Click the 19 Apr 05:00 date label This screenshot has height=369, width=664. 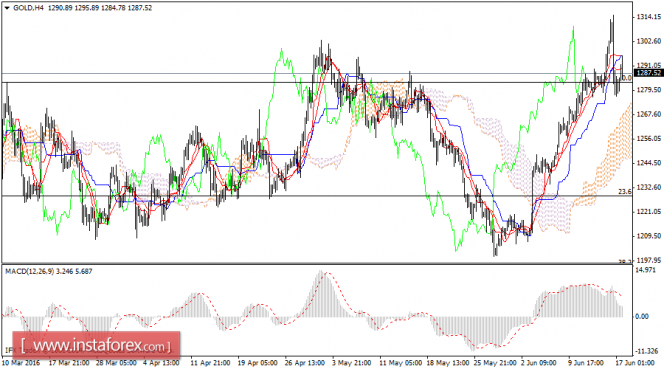coord(257,363)
